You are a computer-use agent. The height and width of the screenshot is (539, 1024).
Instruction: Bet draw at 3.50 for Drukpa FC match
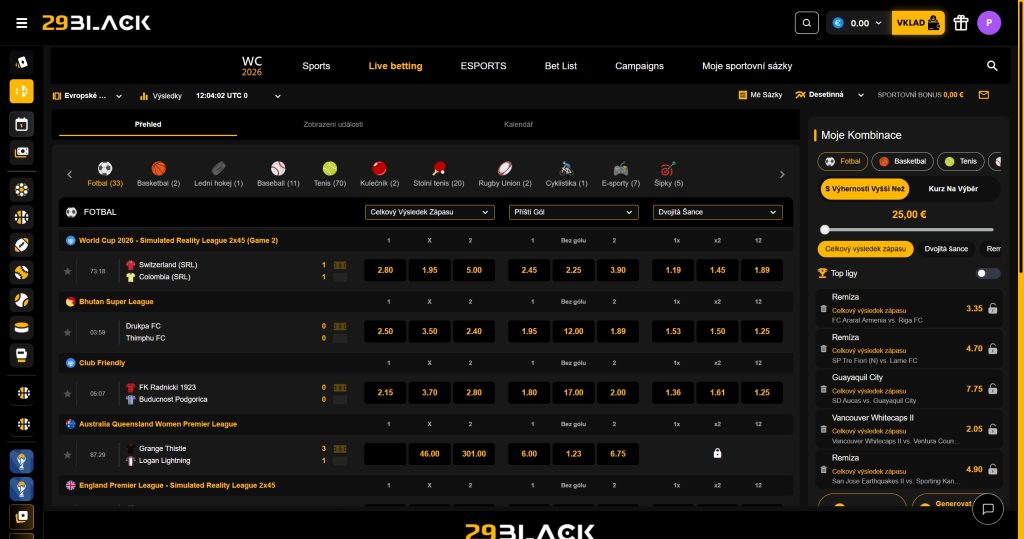pyautogui.click(x=430, y=331)
